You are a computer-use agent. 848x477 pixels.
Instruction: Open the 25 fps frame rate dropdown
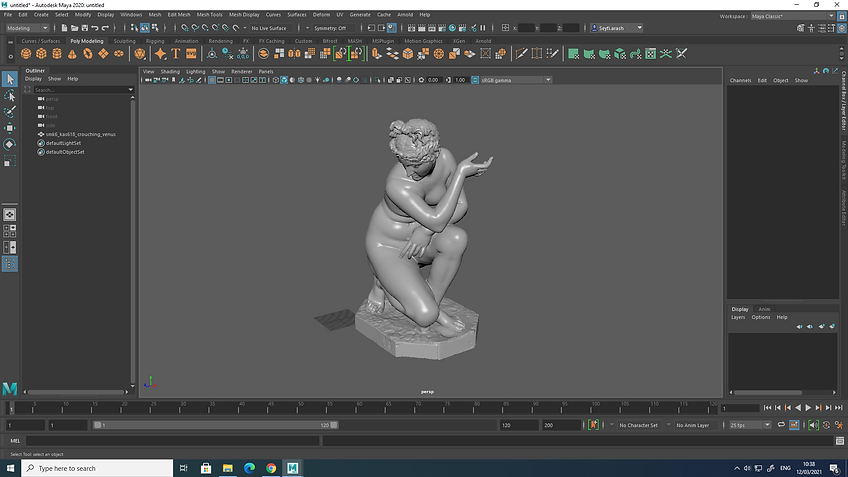[x=750, y=425]
